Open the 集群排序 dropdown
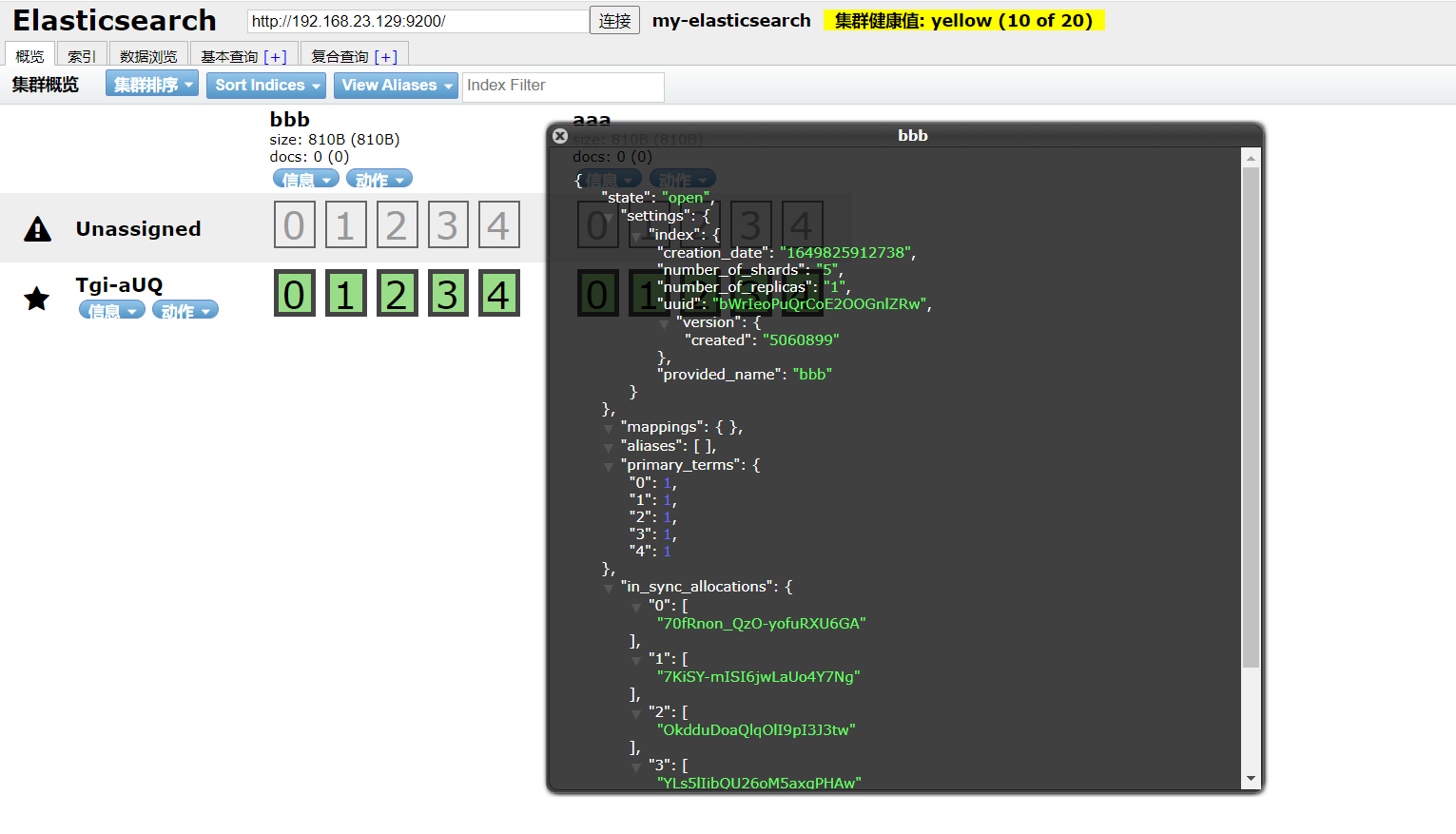Screen dimensions: 1456x834 (152, 85)
